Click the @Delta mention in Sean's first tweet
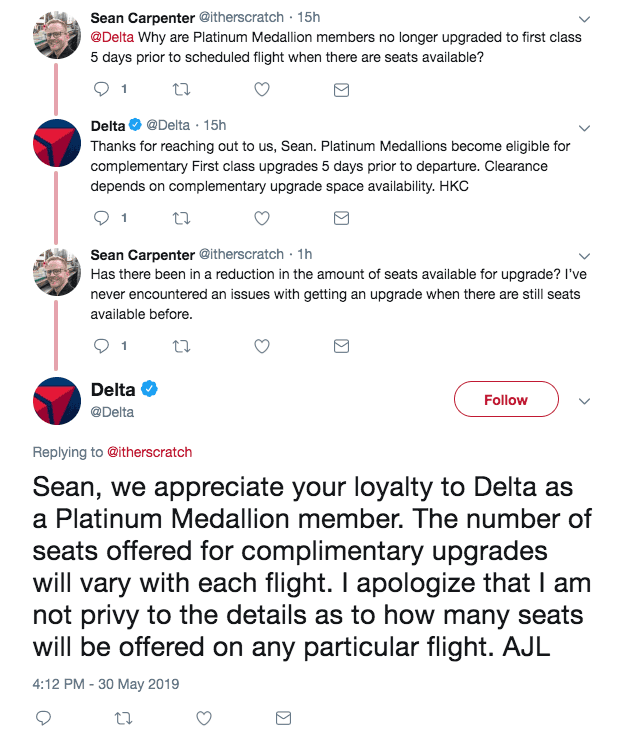 (111, 38)
